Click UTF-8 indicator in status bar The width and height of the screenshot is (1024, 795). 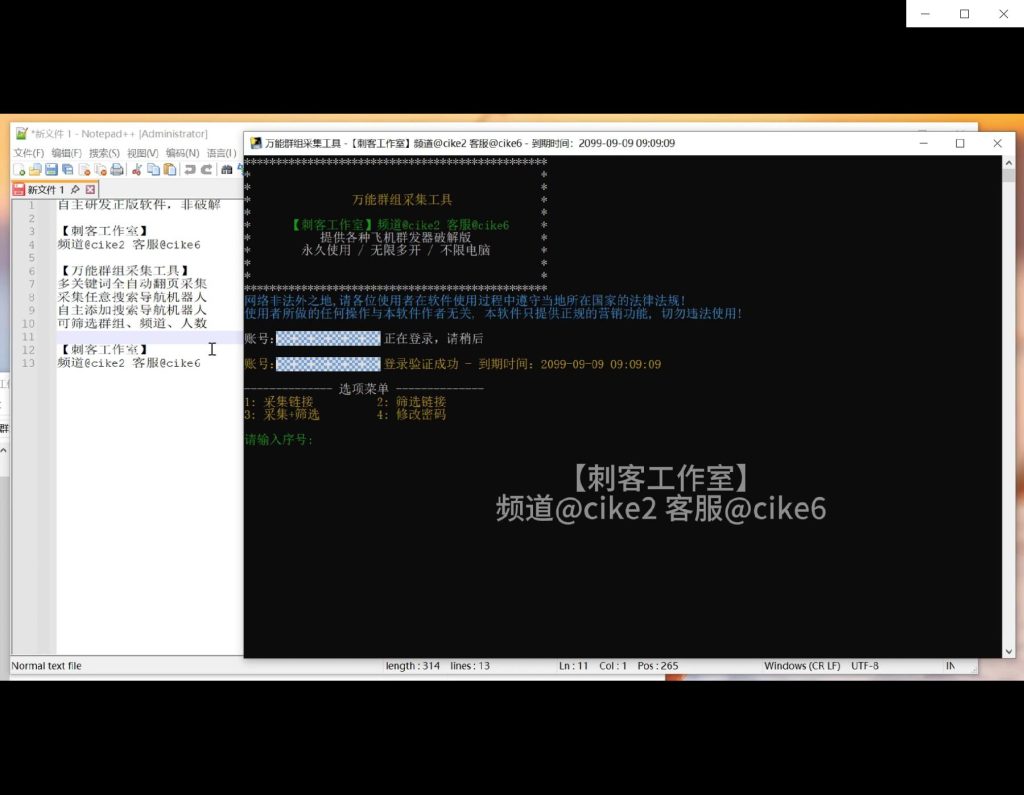click(866, 665)
